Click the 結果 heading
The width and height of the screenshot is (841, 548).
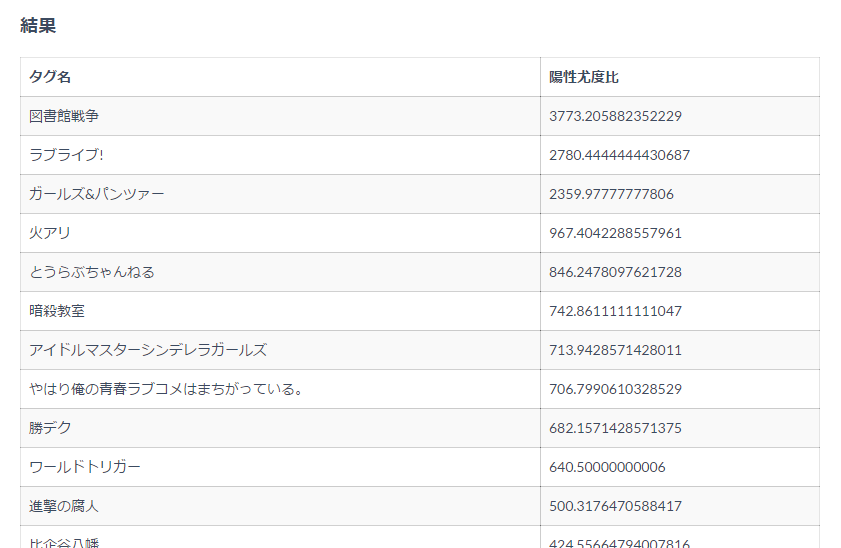pos(38,25)
